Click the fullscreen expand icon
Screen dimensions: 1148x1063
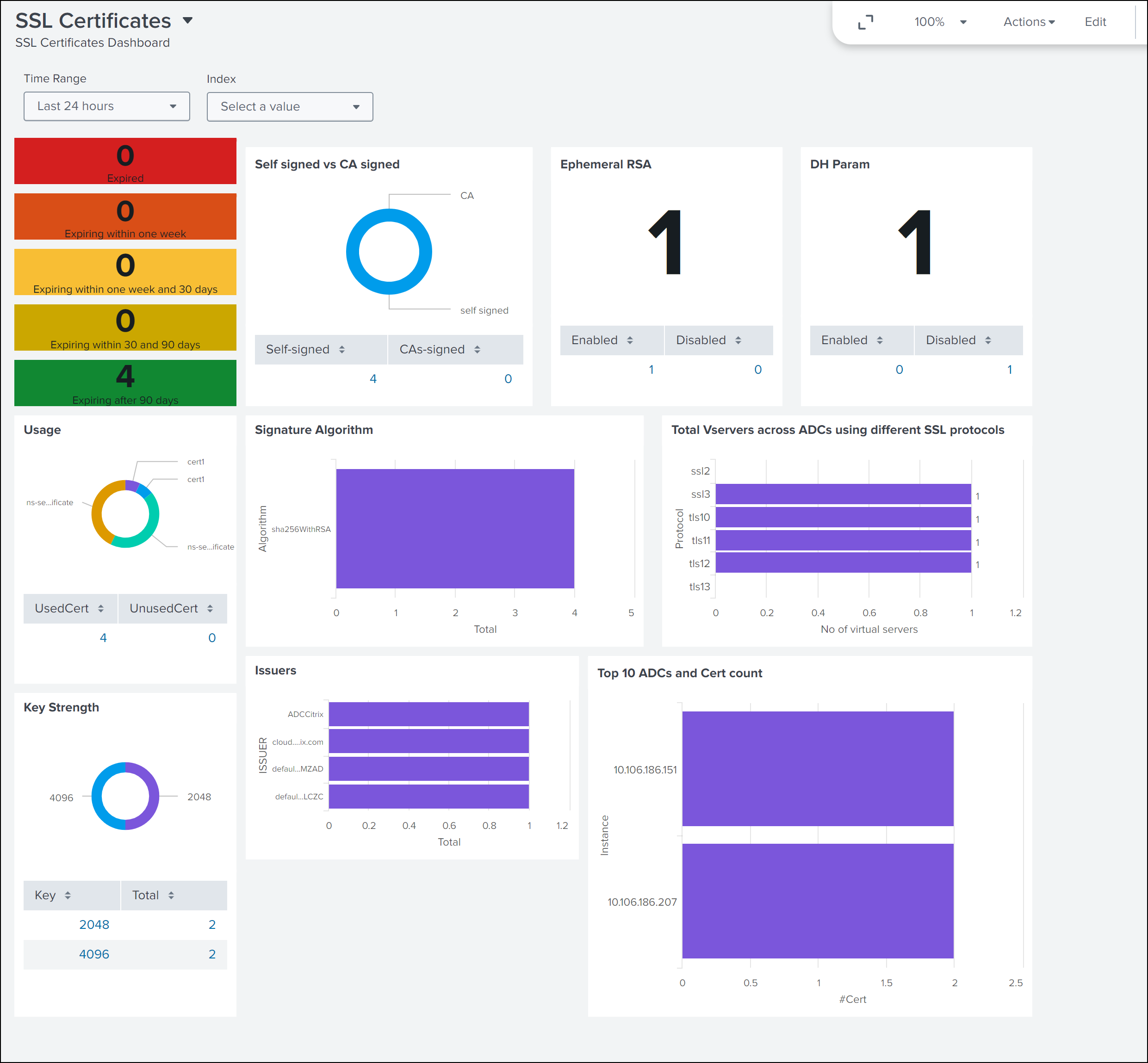click(x=865, y=22)
